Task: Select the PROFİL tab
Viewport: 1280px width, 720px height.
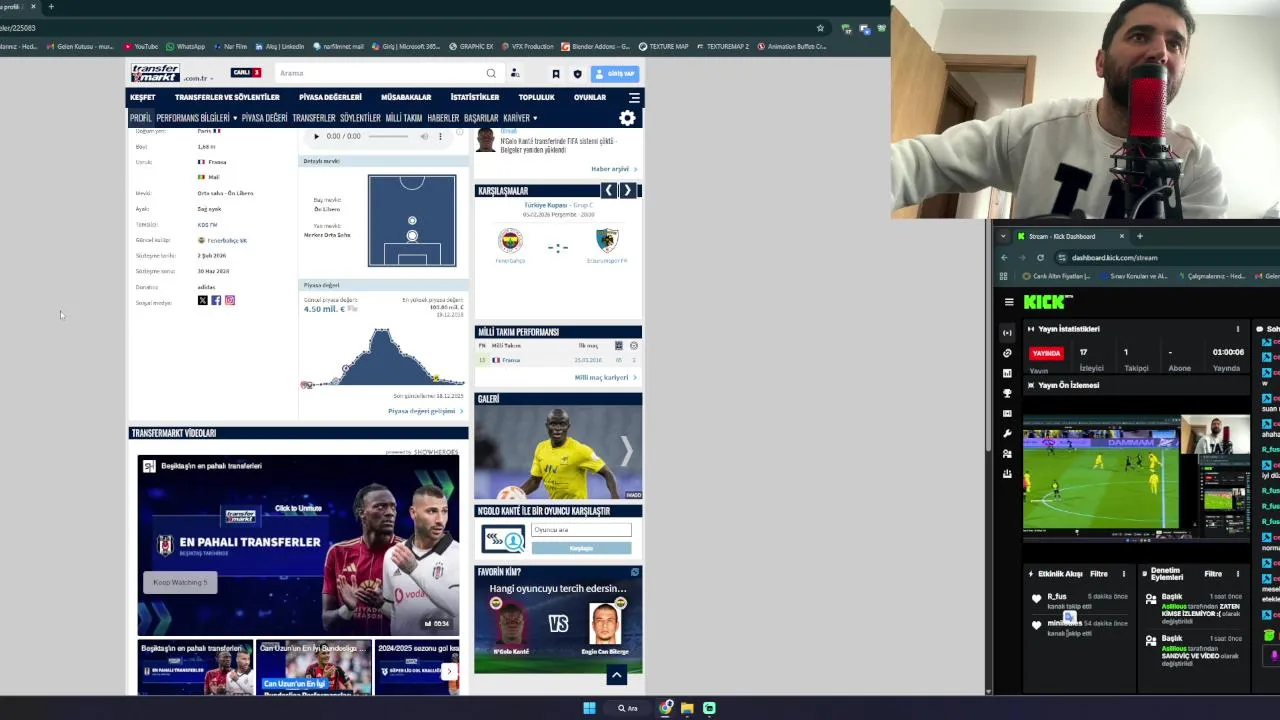Action: (x=141, y=118)
